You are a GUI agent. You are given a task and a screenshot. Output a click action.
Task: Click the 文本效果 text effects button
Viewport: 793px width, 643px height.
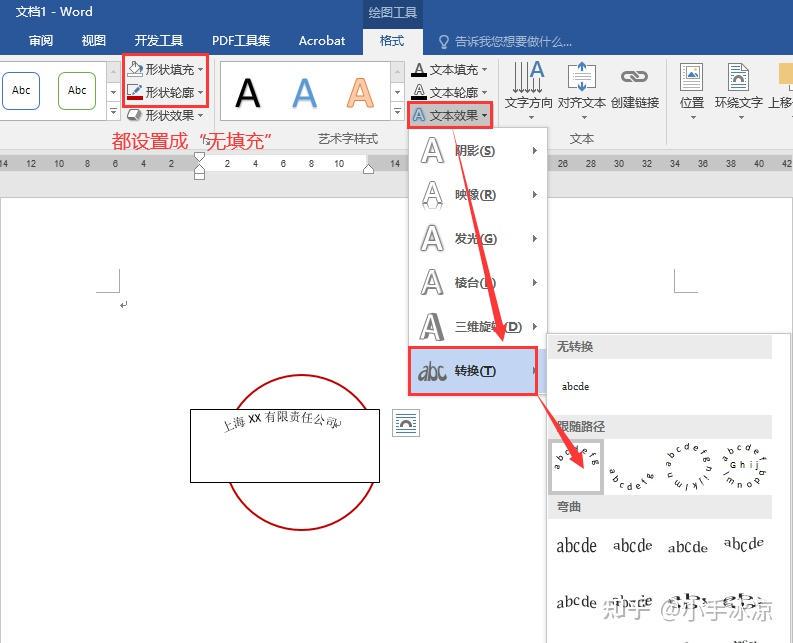click(x=450, y=115)
